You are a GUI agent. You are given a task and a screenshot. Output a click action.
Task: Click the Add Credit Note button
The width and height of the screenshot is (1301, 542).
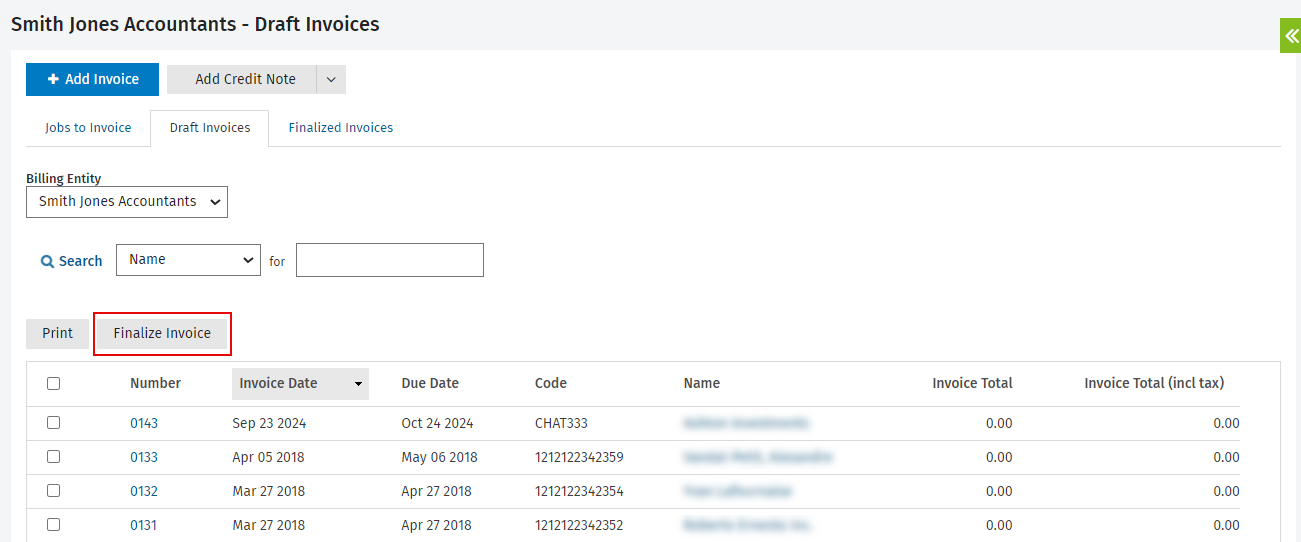click(x=242, y=79)
